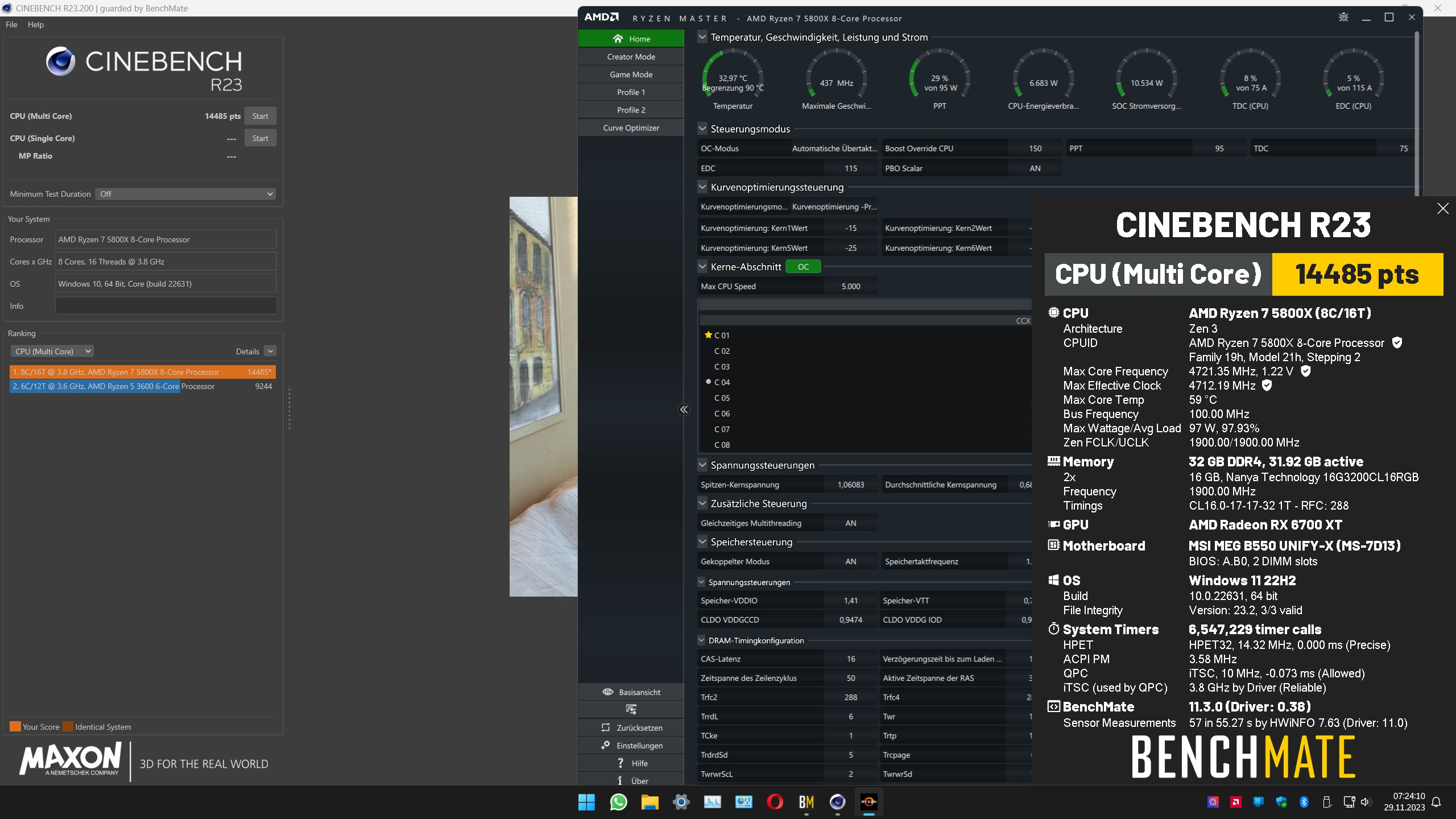Start the CPU Single Core test
Image resolution: width=1456 pixels, height=819 pixels.
click(x=260, y=138)
